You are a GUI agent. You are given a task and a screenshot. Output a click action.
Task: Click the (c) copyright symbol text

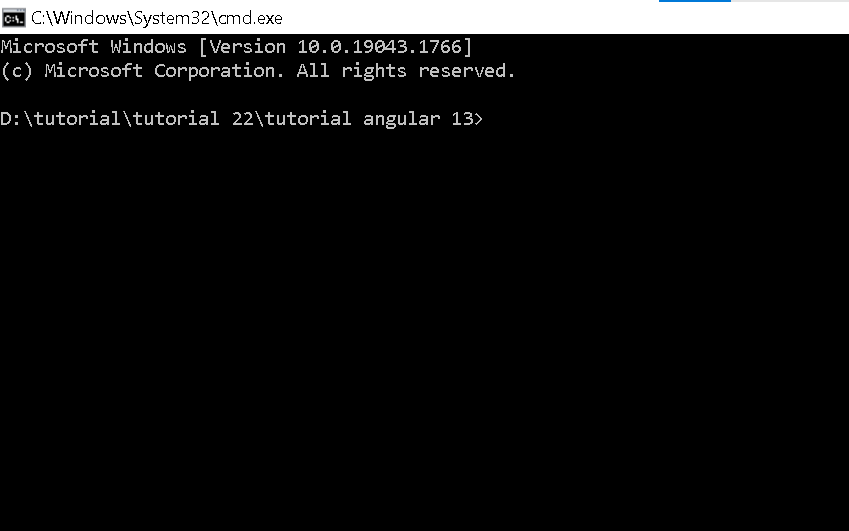coord(17,71)
